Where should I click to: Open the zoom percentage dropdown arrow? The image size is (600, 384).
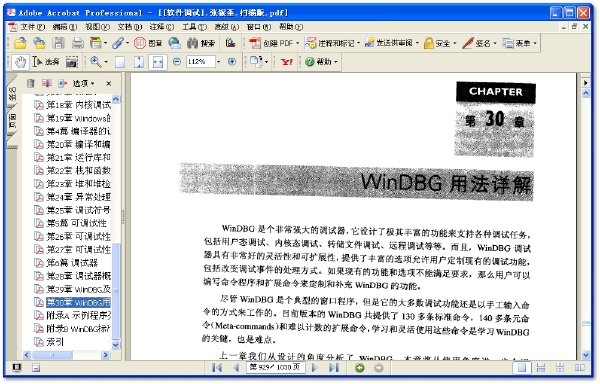218,61
